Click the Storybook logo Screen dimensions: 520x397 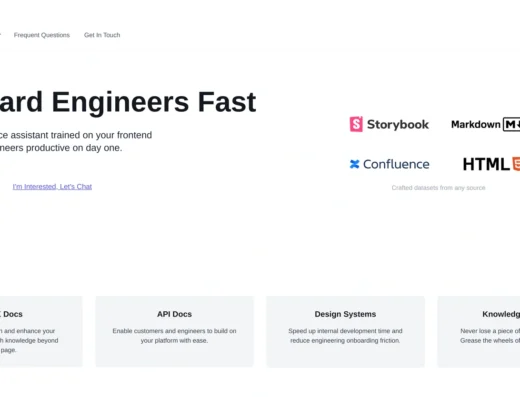389,124
